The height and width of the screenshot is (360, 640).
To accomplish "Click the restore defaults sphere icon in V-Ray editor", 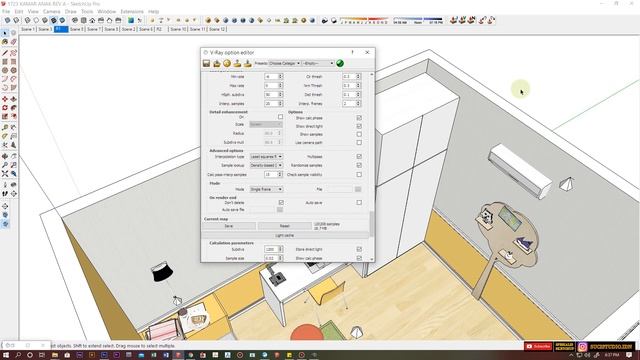I will click(227, 63).
